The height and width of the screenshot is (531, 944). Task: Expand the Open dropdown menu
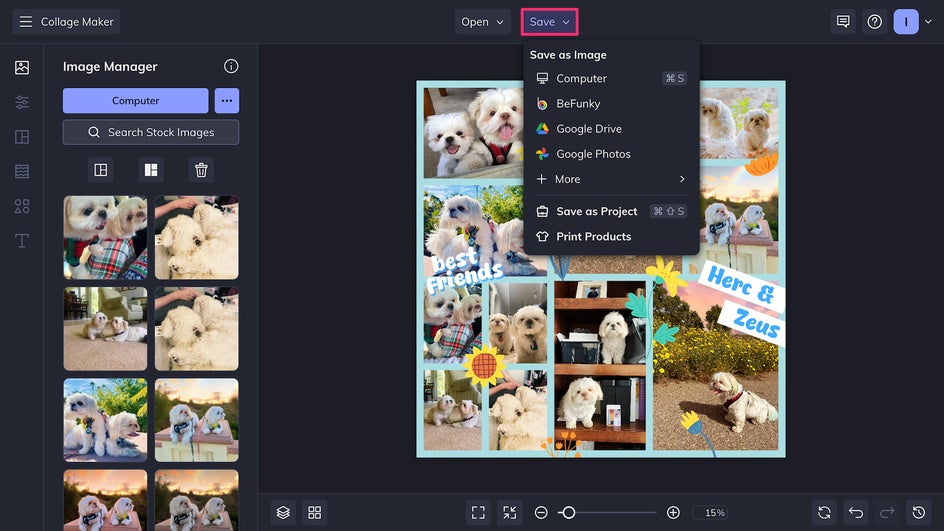(482, 22)
